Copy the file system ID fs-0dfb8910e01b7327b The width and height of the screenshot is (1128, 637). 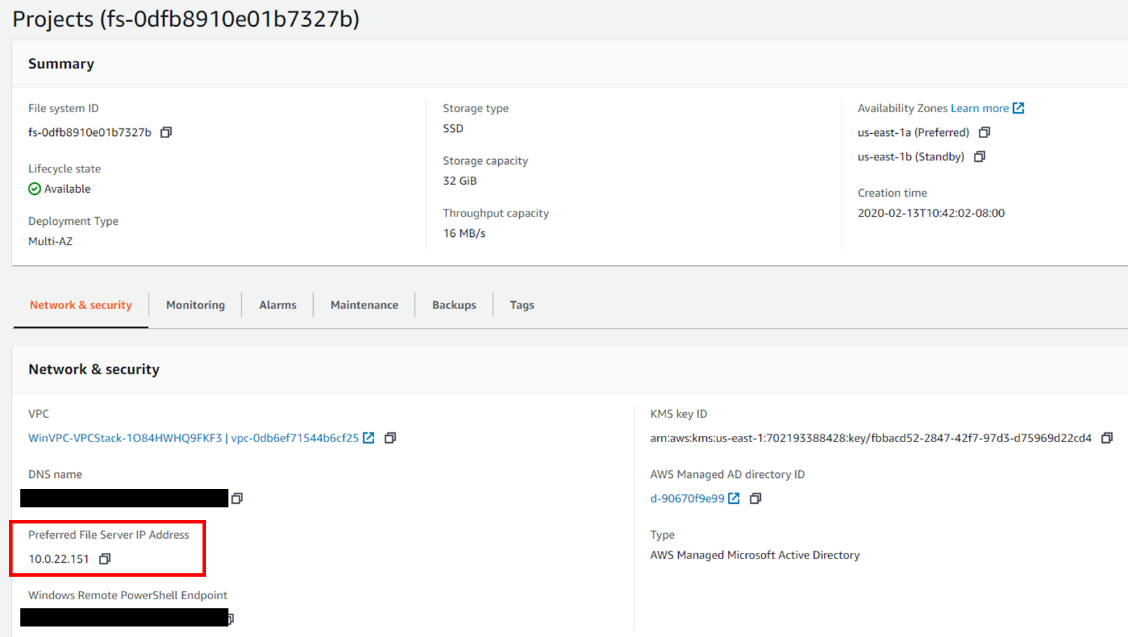coord(166,131)
